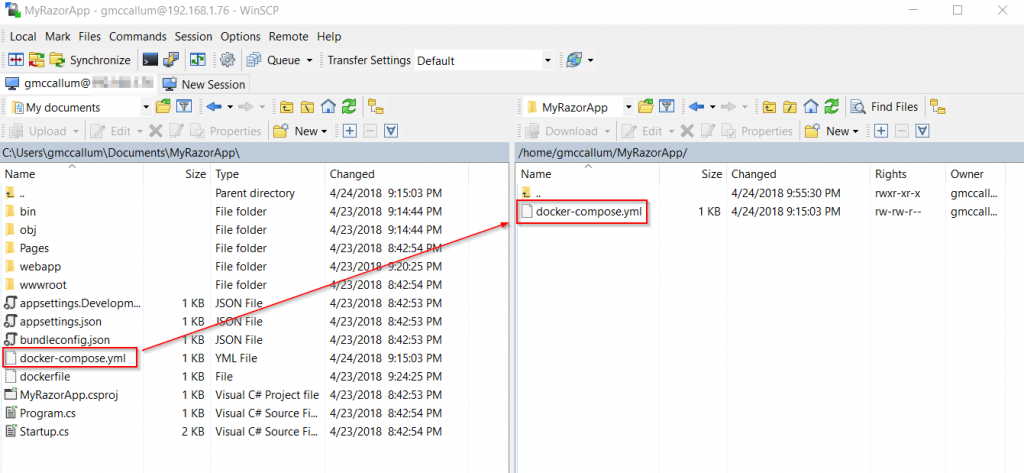This screenshot has width=1024, height=473.
Task: Open the Commands menu
Action: (138, 37)
